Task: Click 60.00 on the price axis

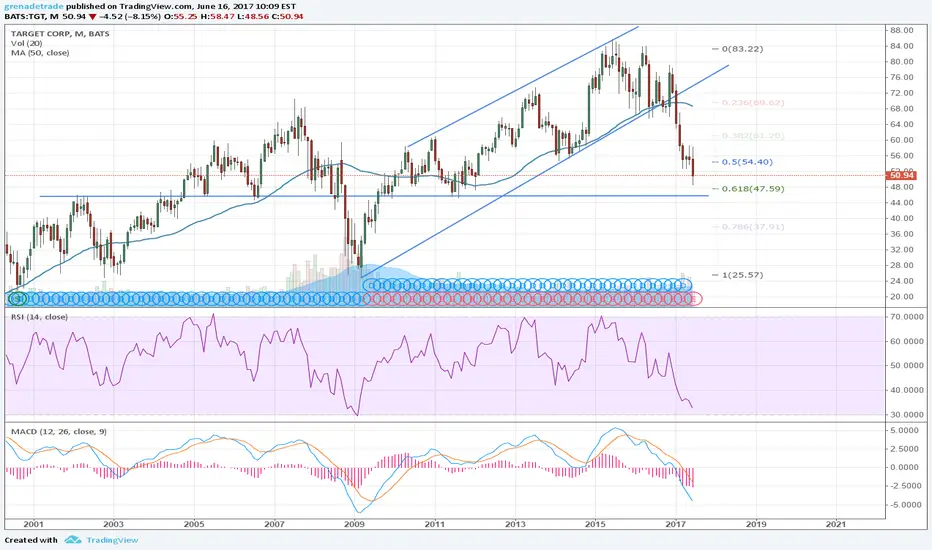Action: [902, 140]
